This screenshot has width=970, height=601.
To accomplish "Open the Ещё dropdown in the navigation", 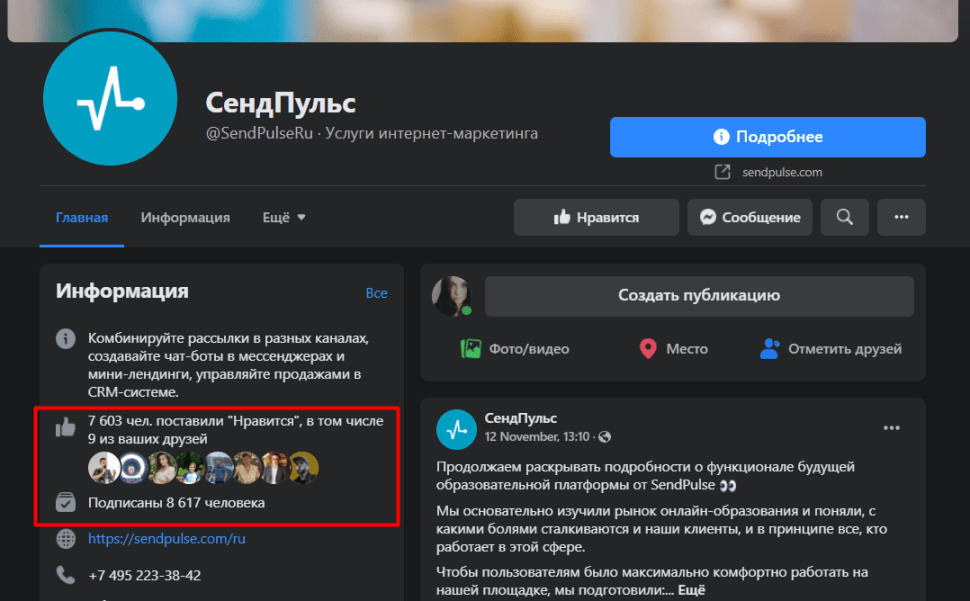I will tap(283, 217).
